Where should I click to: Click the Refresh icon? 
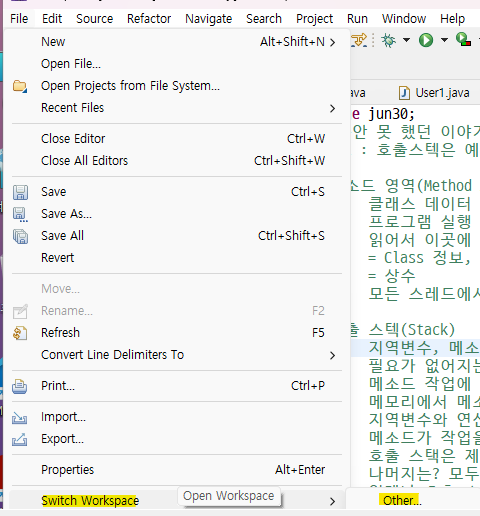point(20,333)
